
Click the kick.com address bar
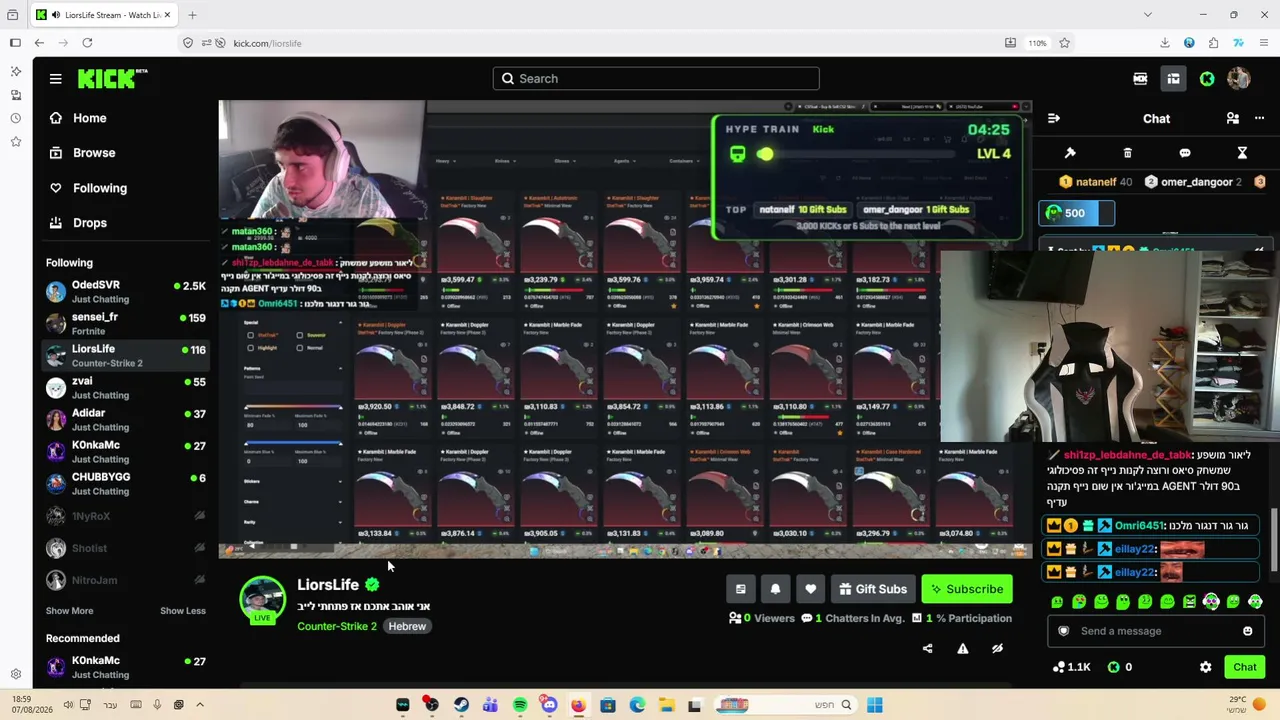(x=600, y=43)
